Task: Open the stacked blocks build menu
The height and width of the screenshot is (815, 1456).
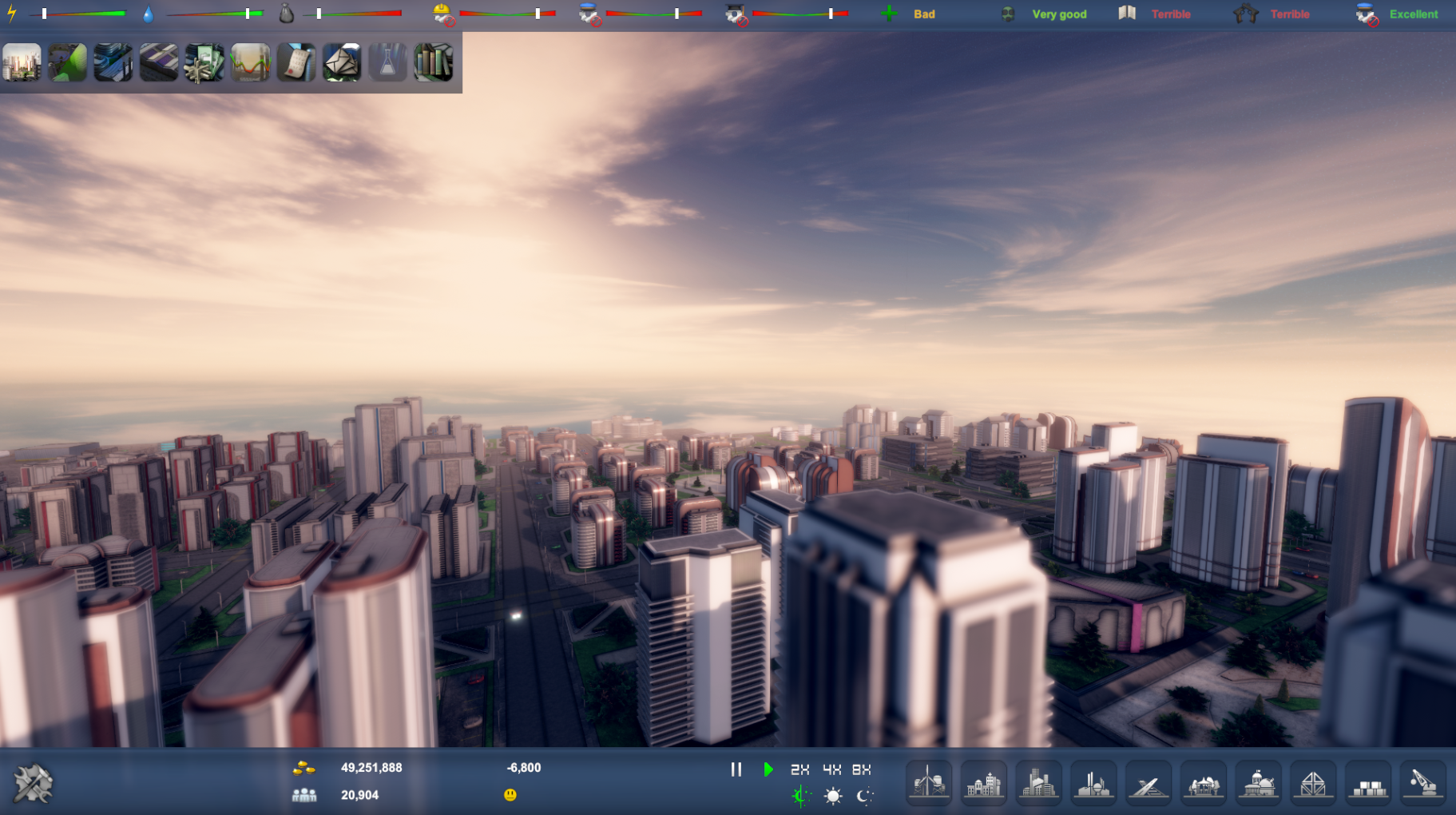Action: (x=1368, y=783)
